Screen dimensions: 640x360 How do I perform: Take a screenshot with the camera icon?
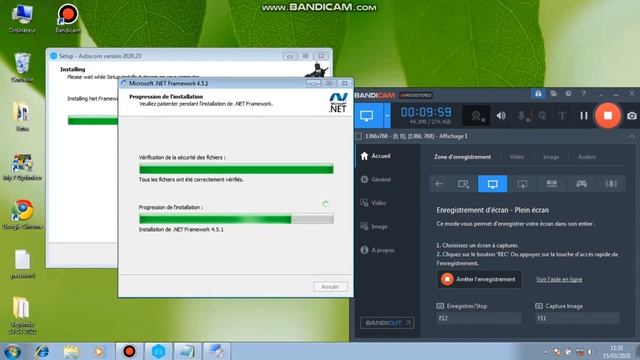[631, 116]
